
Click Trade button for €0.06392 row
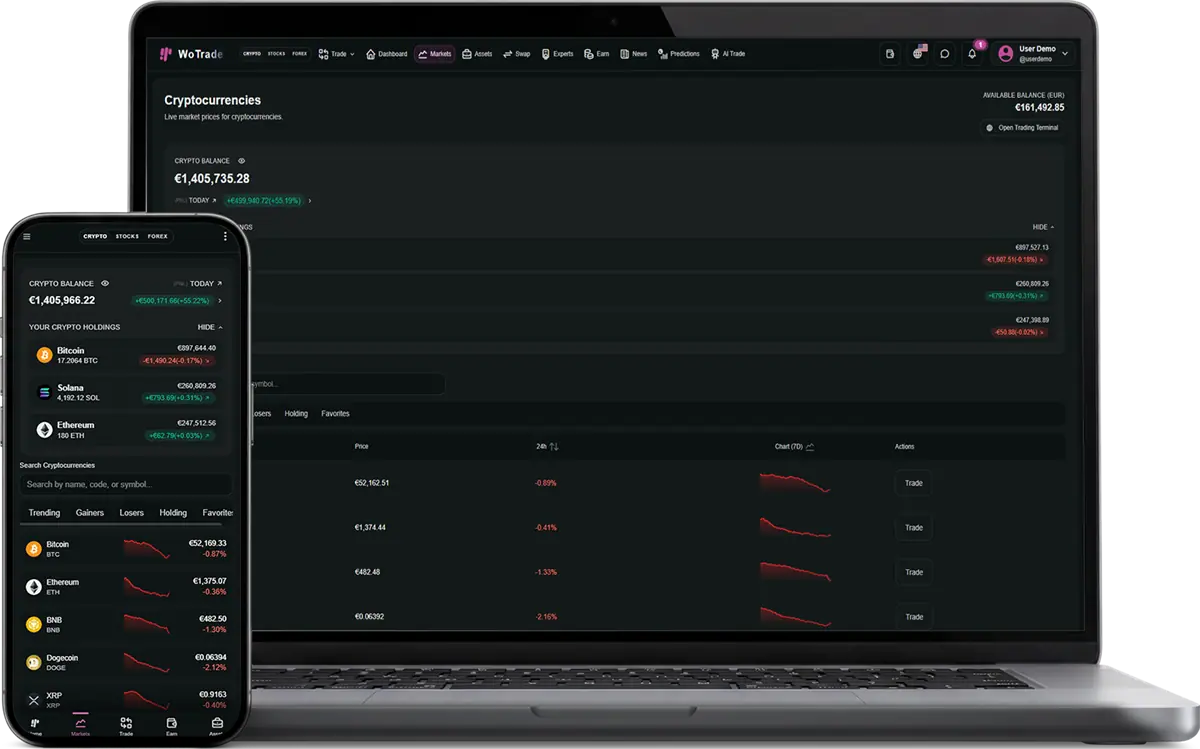914,617
